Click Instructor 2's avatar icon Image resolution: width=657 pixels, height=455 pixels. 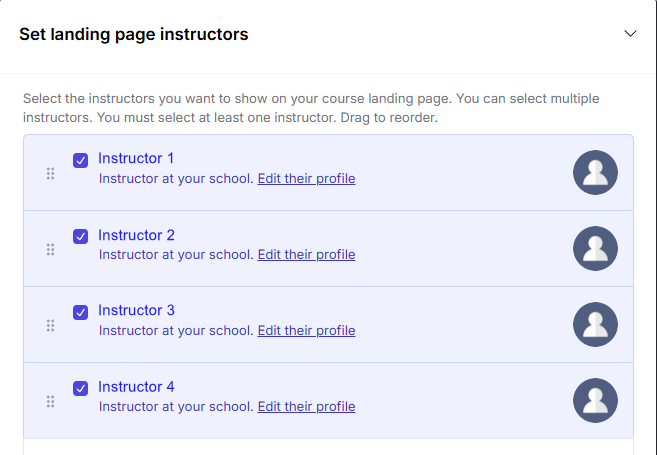(x=595, y=249)
